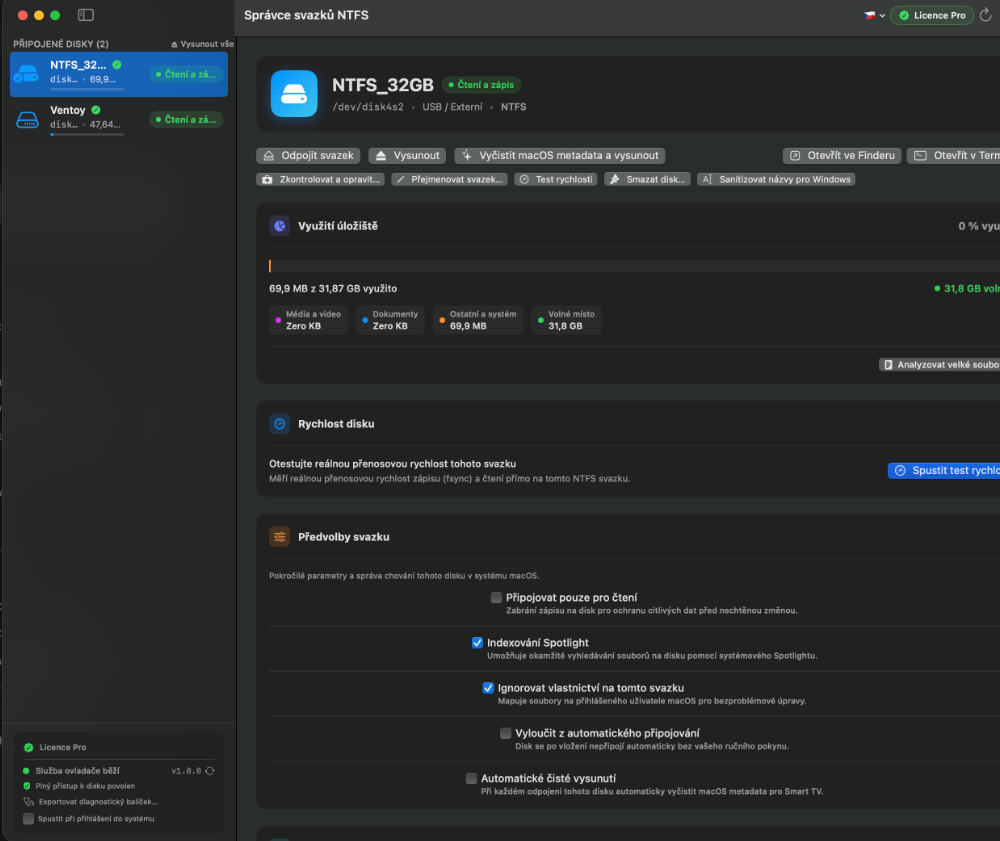The height and width of the screenshot is (841, 1000).
Task: Click Odpojit svazek button
Action: coord(309,156)
